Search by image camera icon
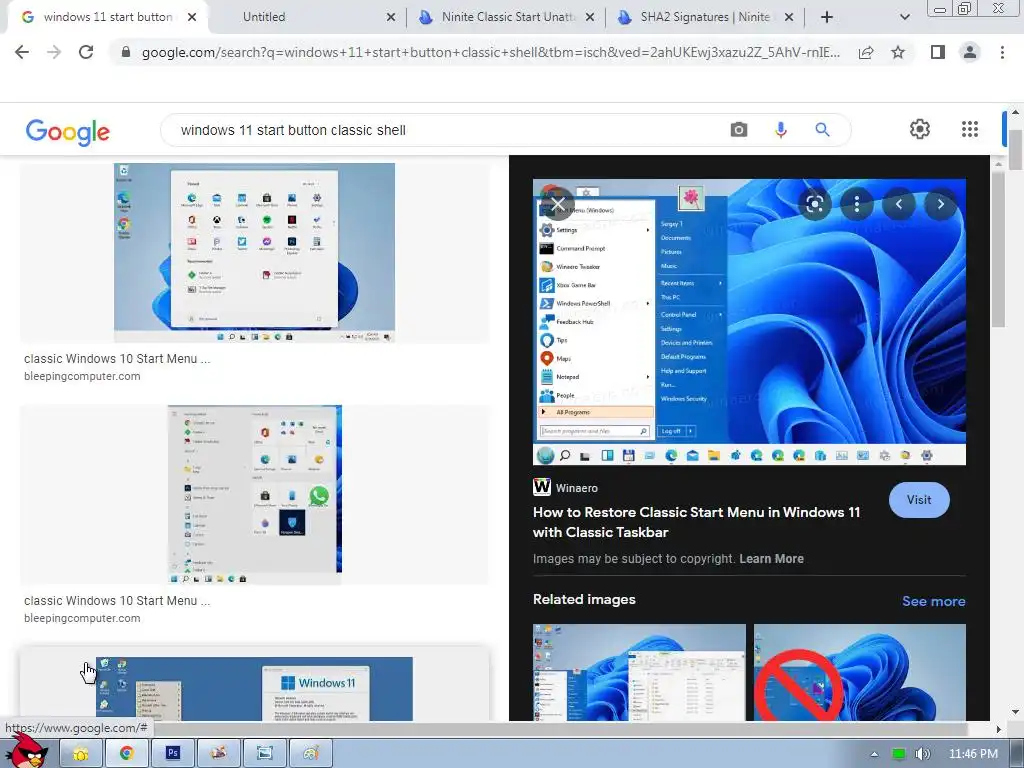 (739, 130)
